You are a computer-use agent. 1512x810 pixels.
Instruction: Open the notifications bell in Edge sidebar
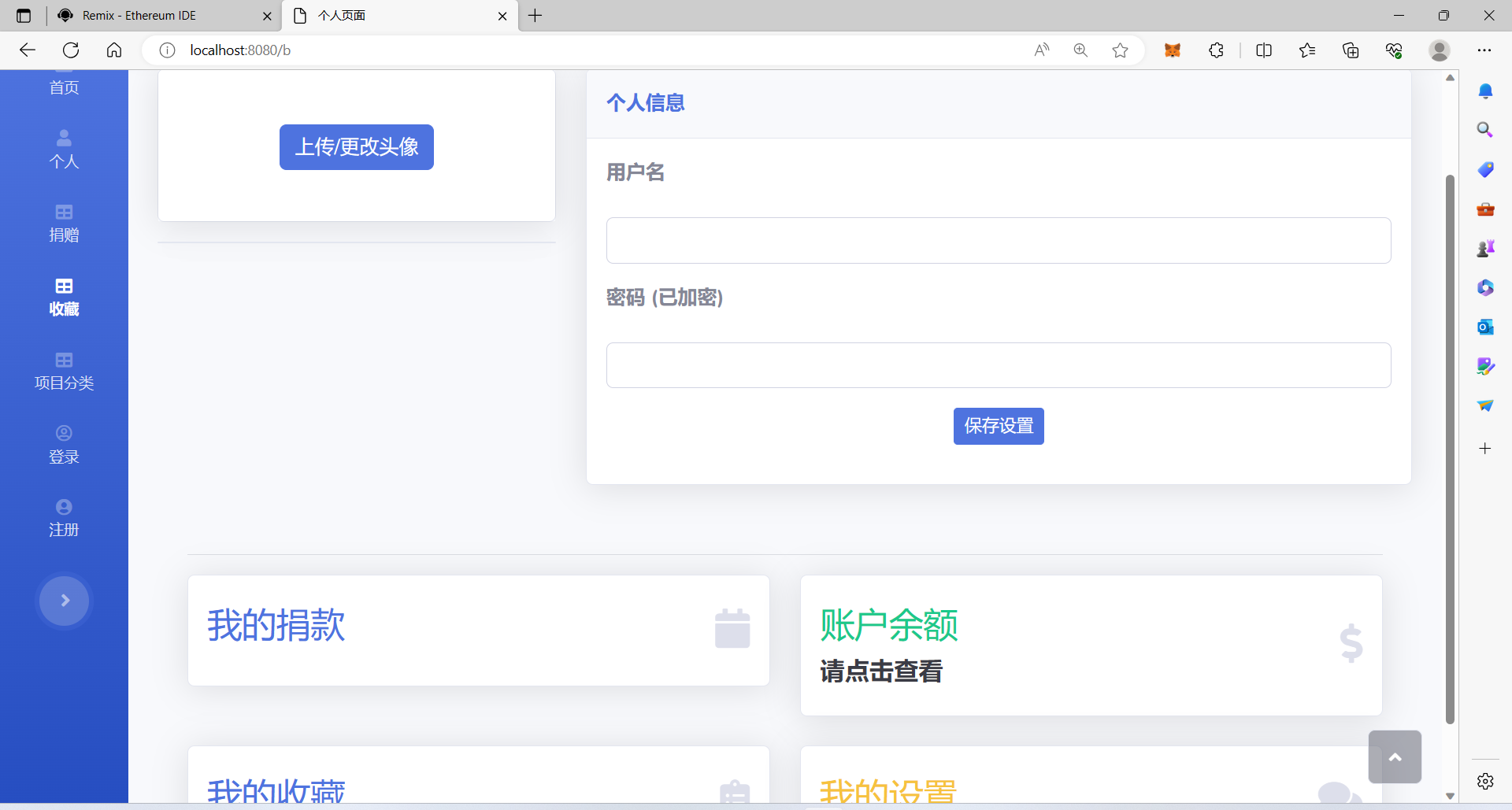click(x=1485, y=91)
